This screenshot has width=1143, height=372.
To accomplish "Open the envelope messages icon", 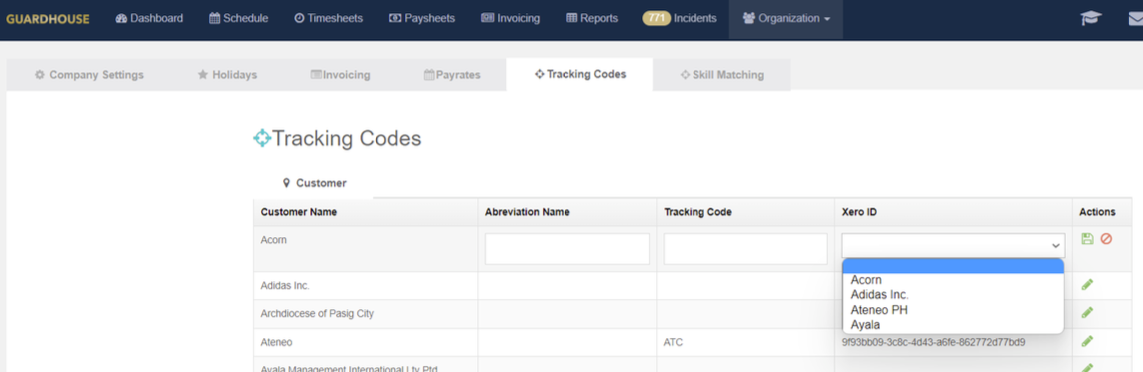I will click(x=1135, y=19).
